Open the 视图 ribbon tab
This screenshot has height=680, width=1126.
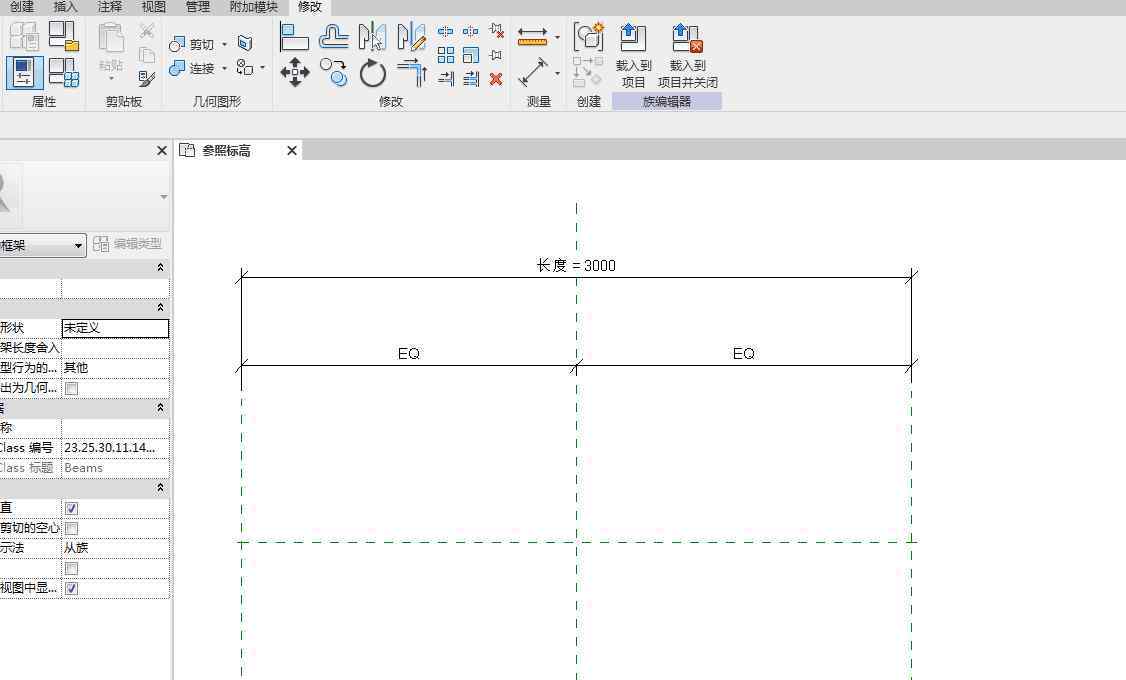point(154,6)
